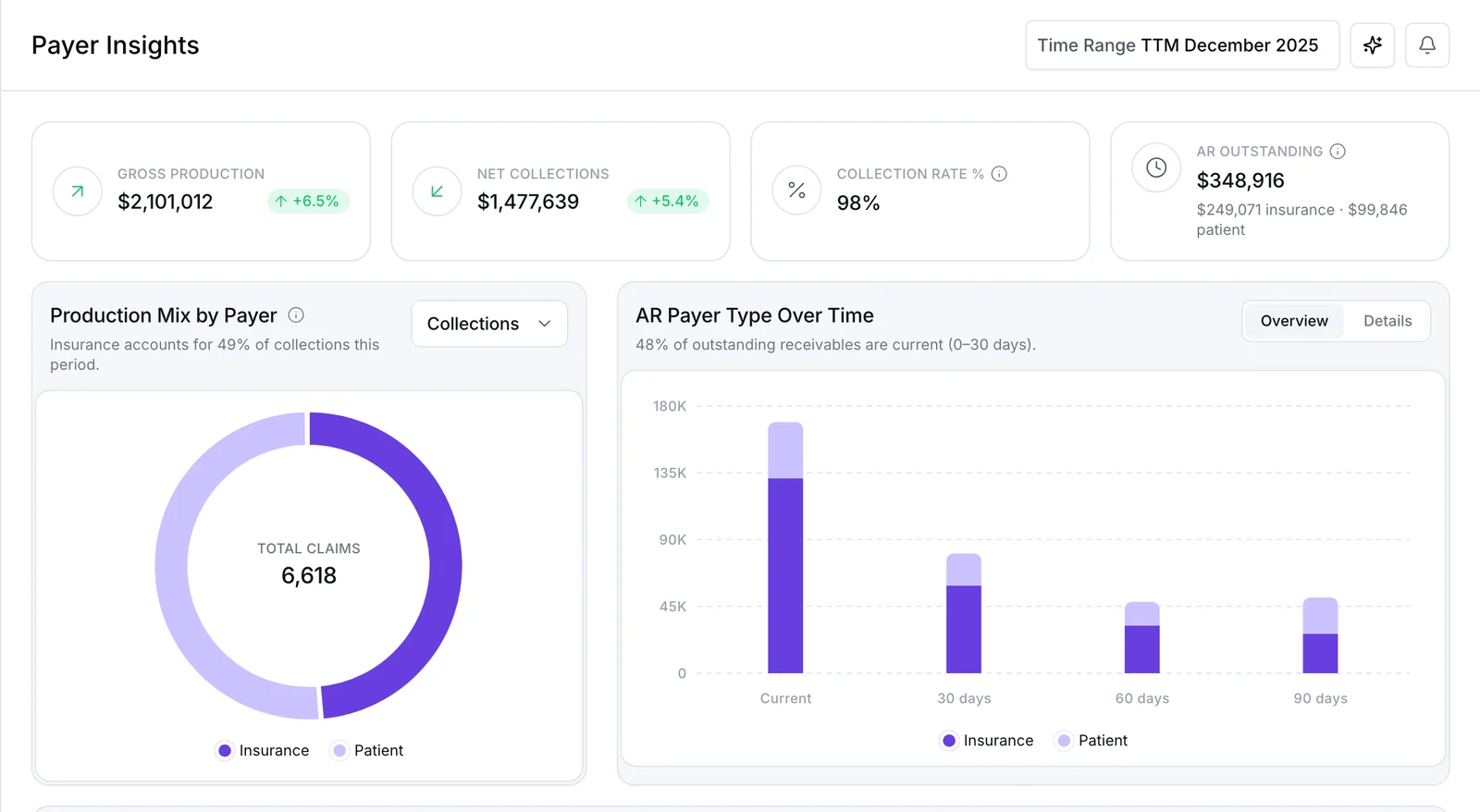Image resolution: width=1480 pixels, height=812 pixels.
Task: Click the $1,477,639 net collections value
Action: [528, 202]
